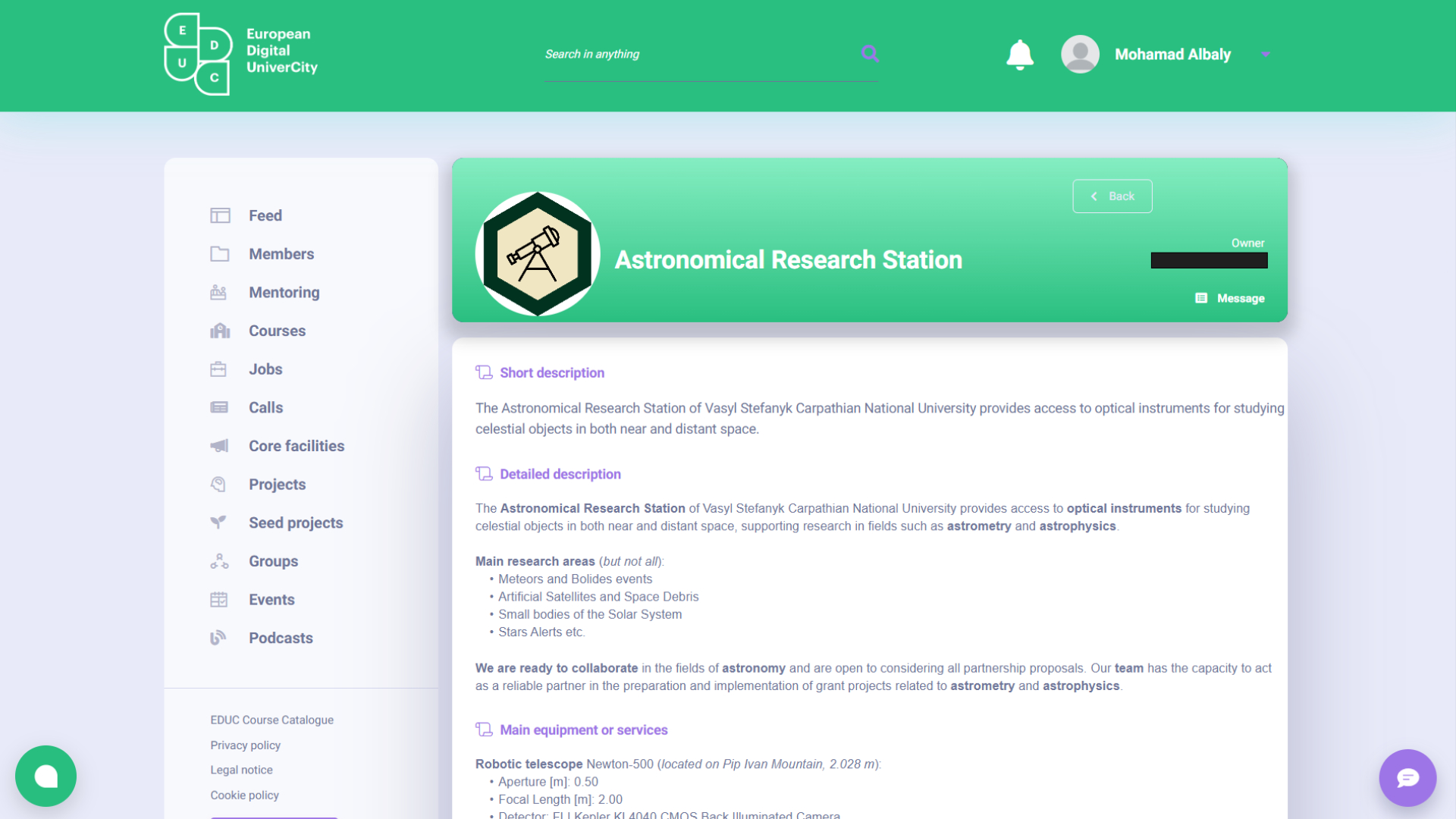Click the Groups sidebar icon
1456x819 pixels.
coord(219,561)
